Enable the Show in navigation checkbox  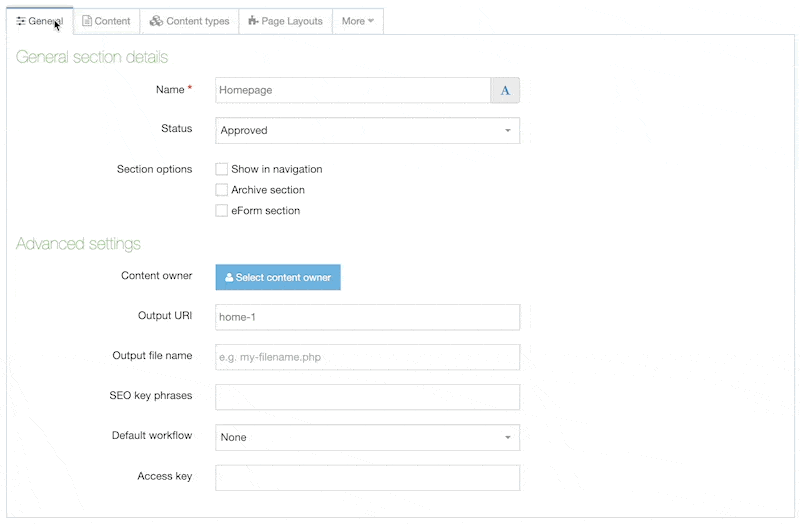(222, 169)
